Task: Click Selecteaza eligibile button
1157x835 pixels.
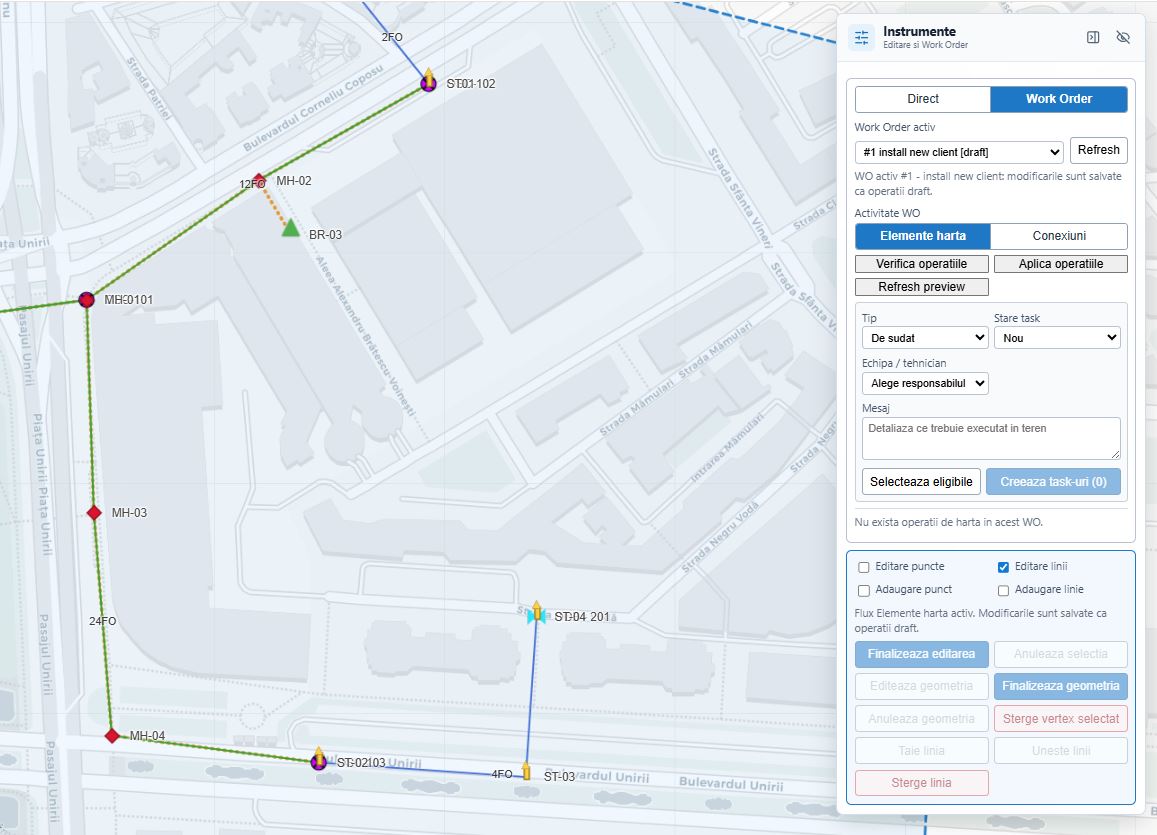Action: (x=922, y=482)
